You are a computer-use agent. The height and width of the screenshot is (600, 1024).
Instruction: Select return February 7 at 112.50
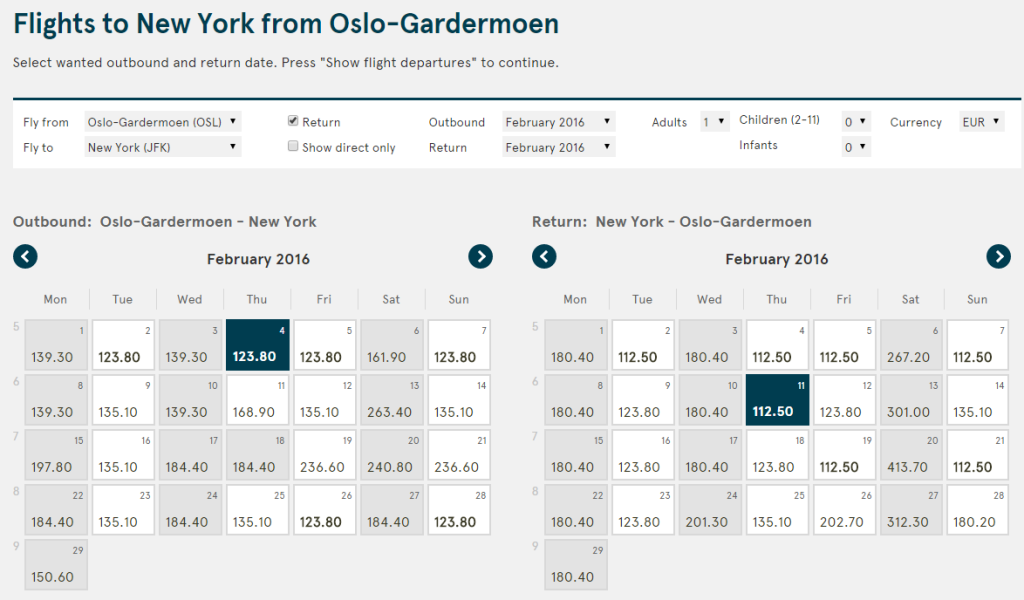click(978, 345)
